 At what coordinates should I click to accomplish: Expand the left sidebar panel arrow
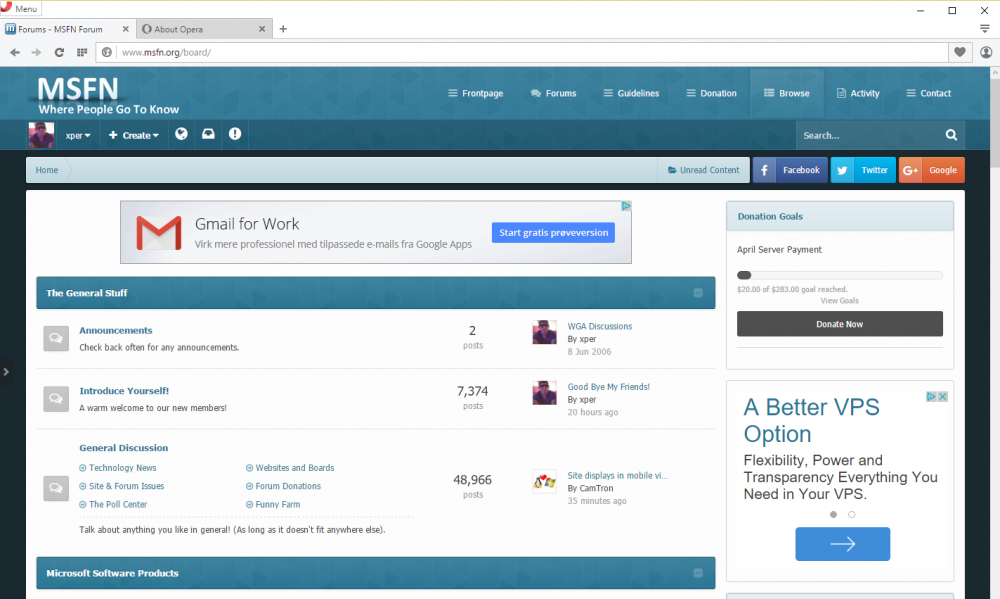tap(6, 372)
